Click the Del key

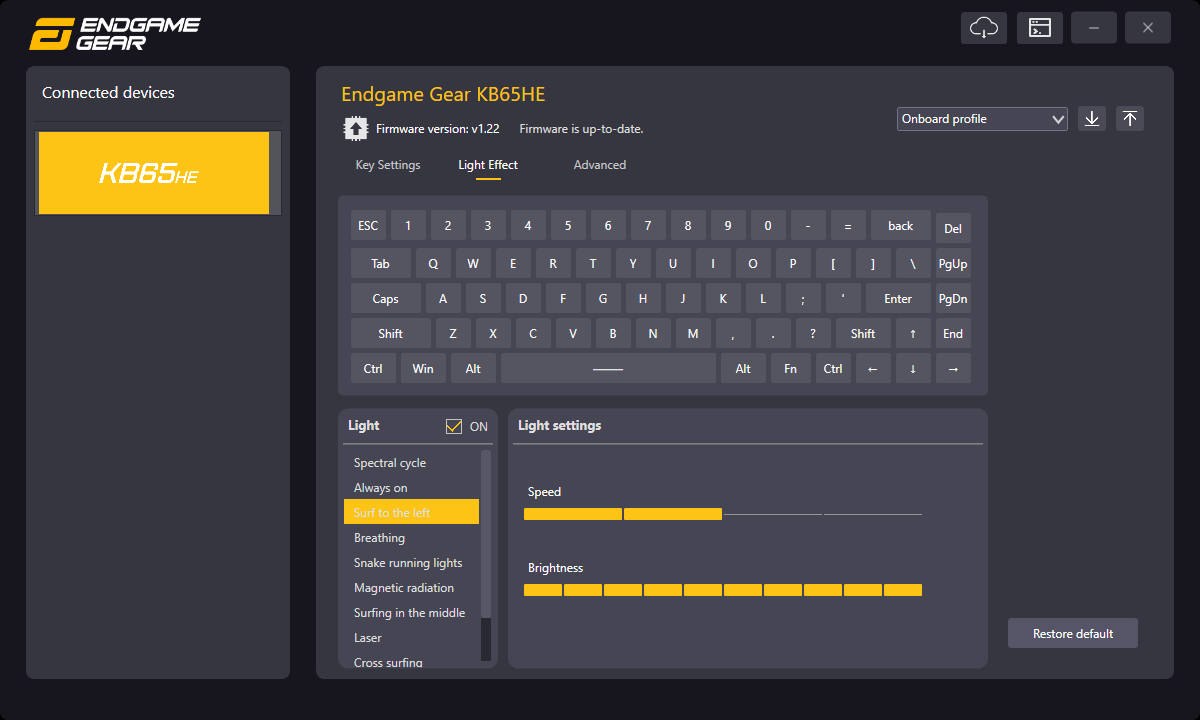pos(953,229)
